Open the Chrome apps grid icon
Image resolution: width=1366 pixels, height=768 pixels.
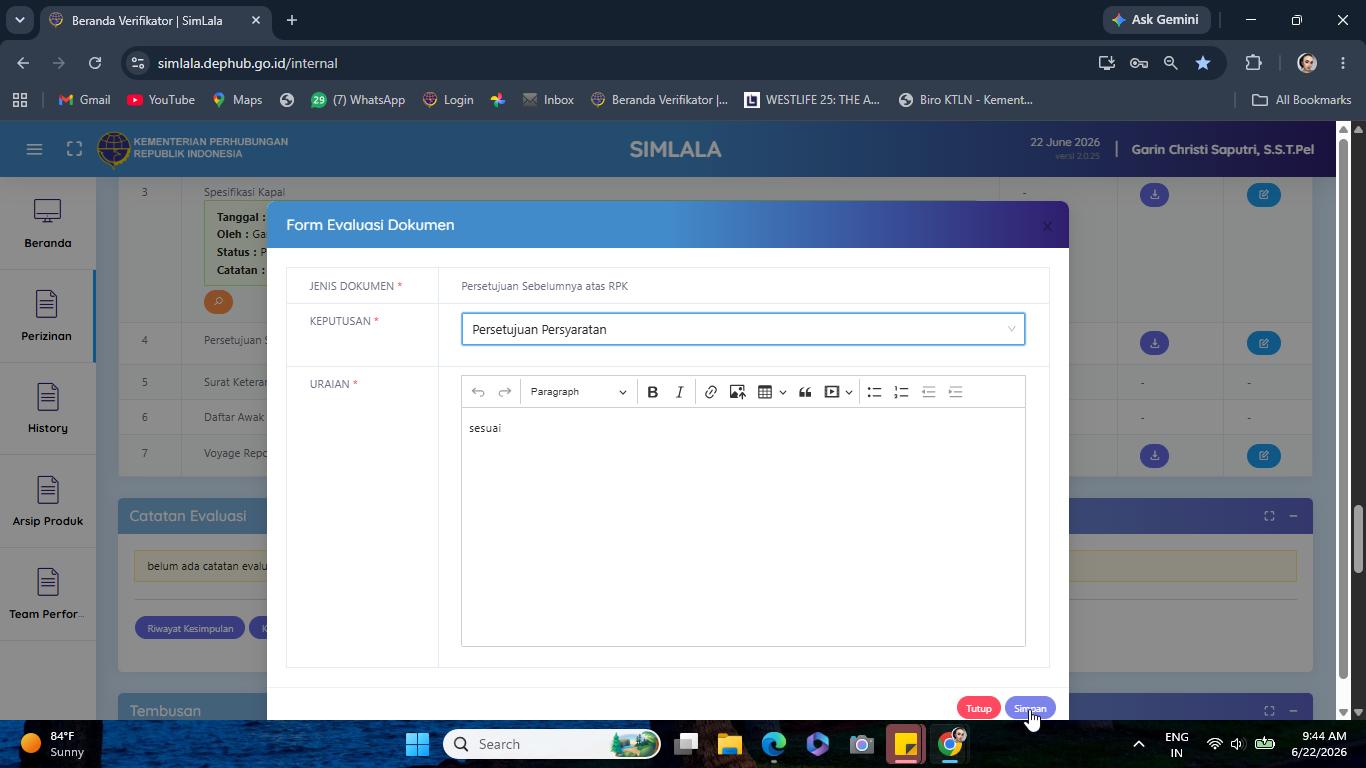20,100
